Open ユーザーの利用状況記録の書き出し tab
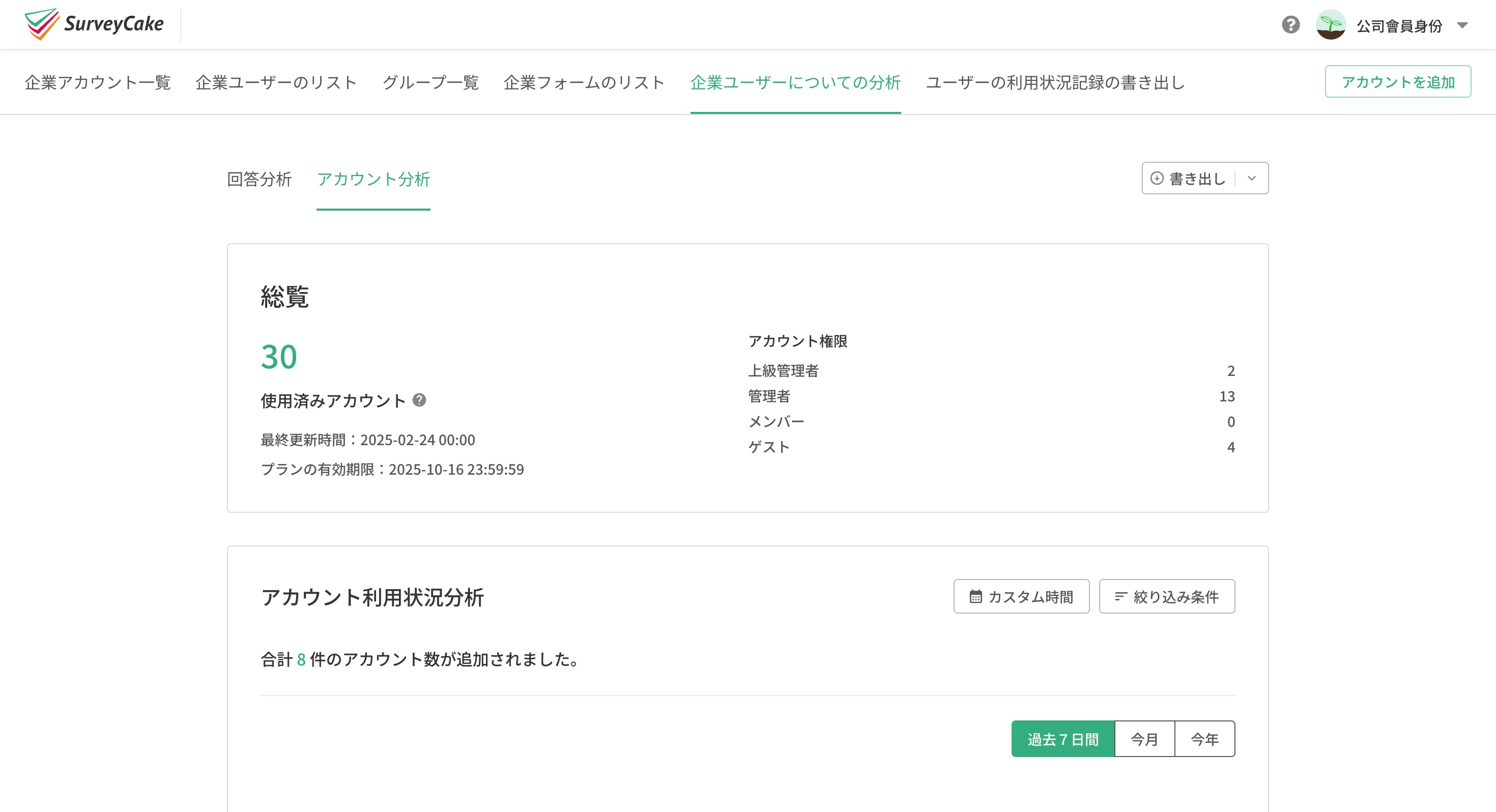This screenshot has height=812, width=1496. [x=1055, y=82]
